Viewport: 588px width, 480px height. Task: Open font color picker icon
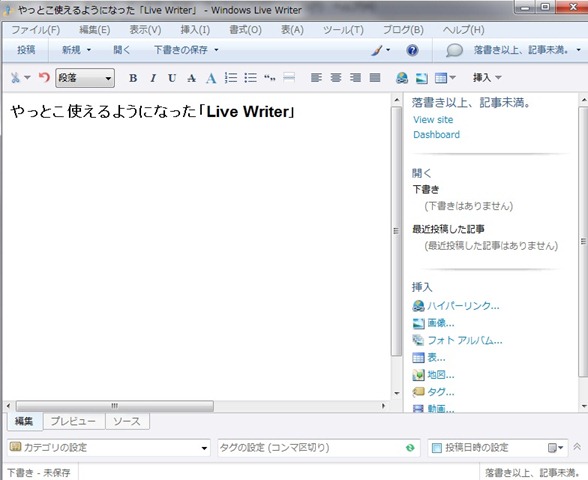[x=211, y=78]
